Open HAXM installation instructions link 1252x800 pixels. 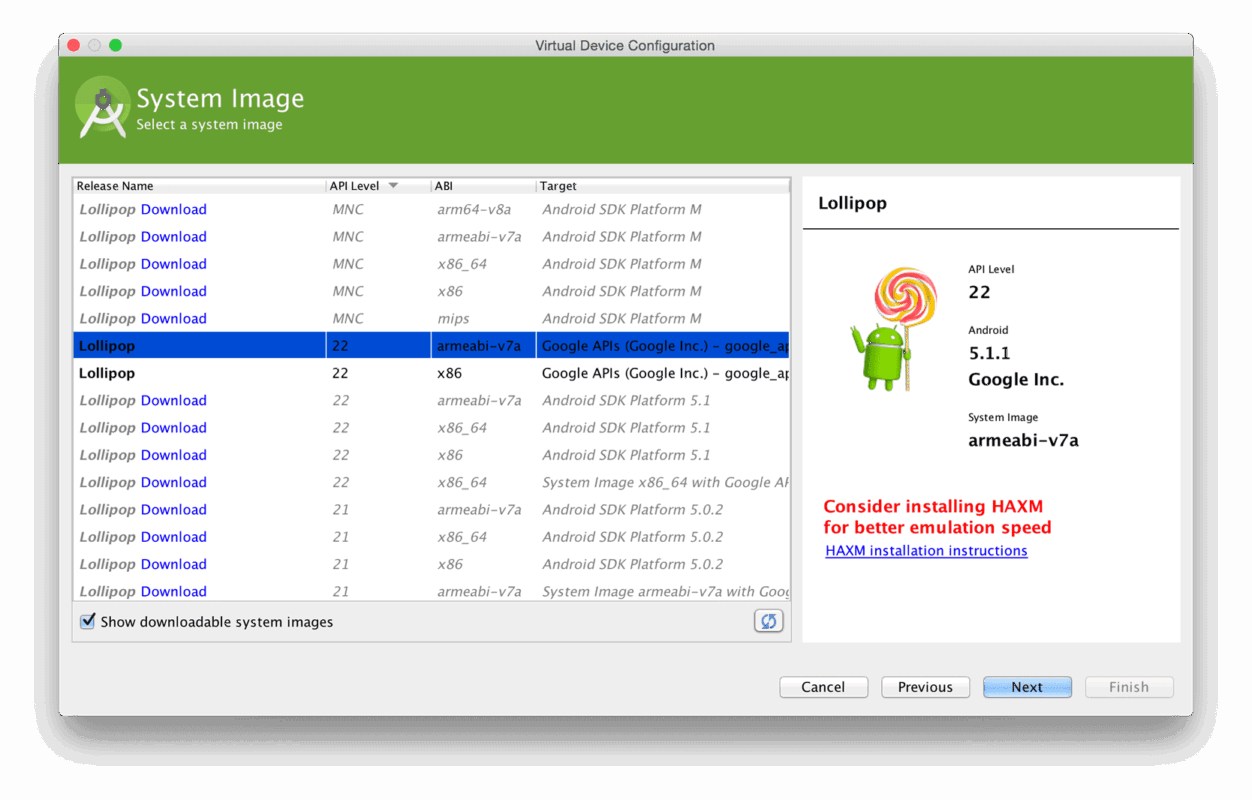point(926,551)
